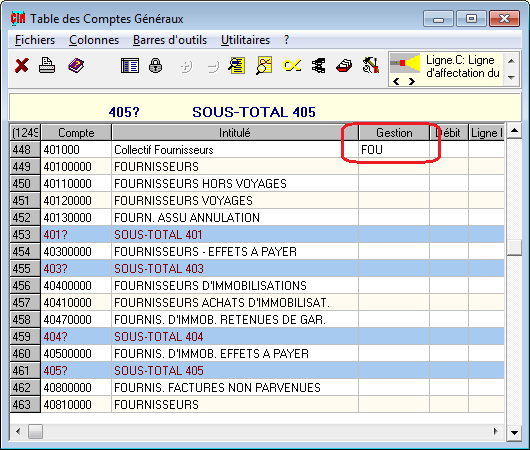Select row header 461
Viewport: 530px width, 450px height.
tap(25, 371)
